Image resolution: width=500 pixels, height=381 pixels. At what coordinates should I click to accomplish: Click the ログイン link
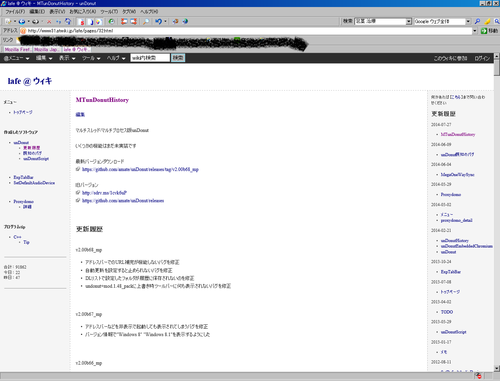[482, 58]
